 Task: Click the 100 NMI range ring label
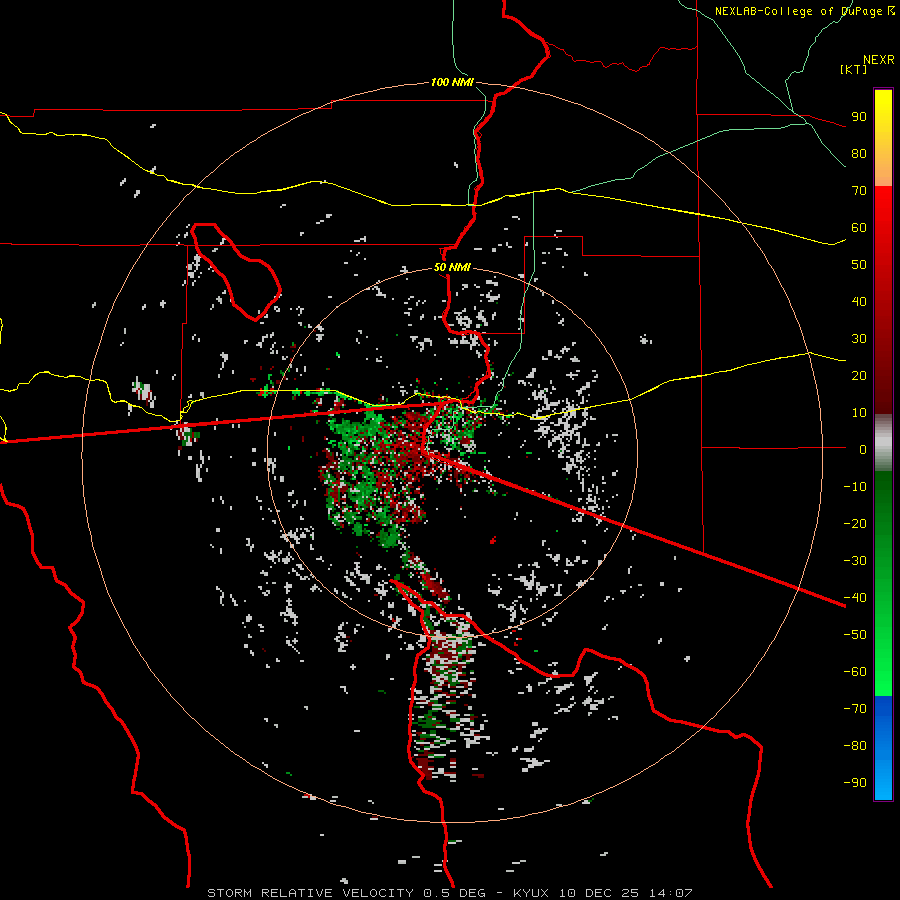452,83
